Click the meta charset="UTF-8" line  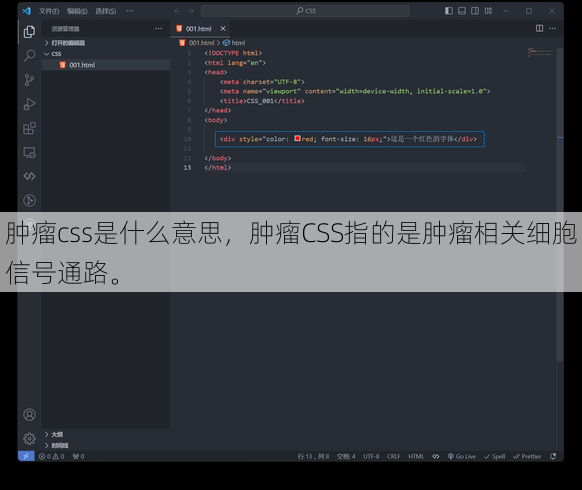pyautogui.click(x=262, y=82)
